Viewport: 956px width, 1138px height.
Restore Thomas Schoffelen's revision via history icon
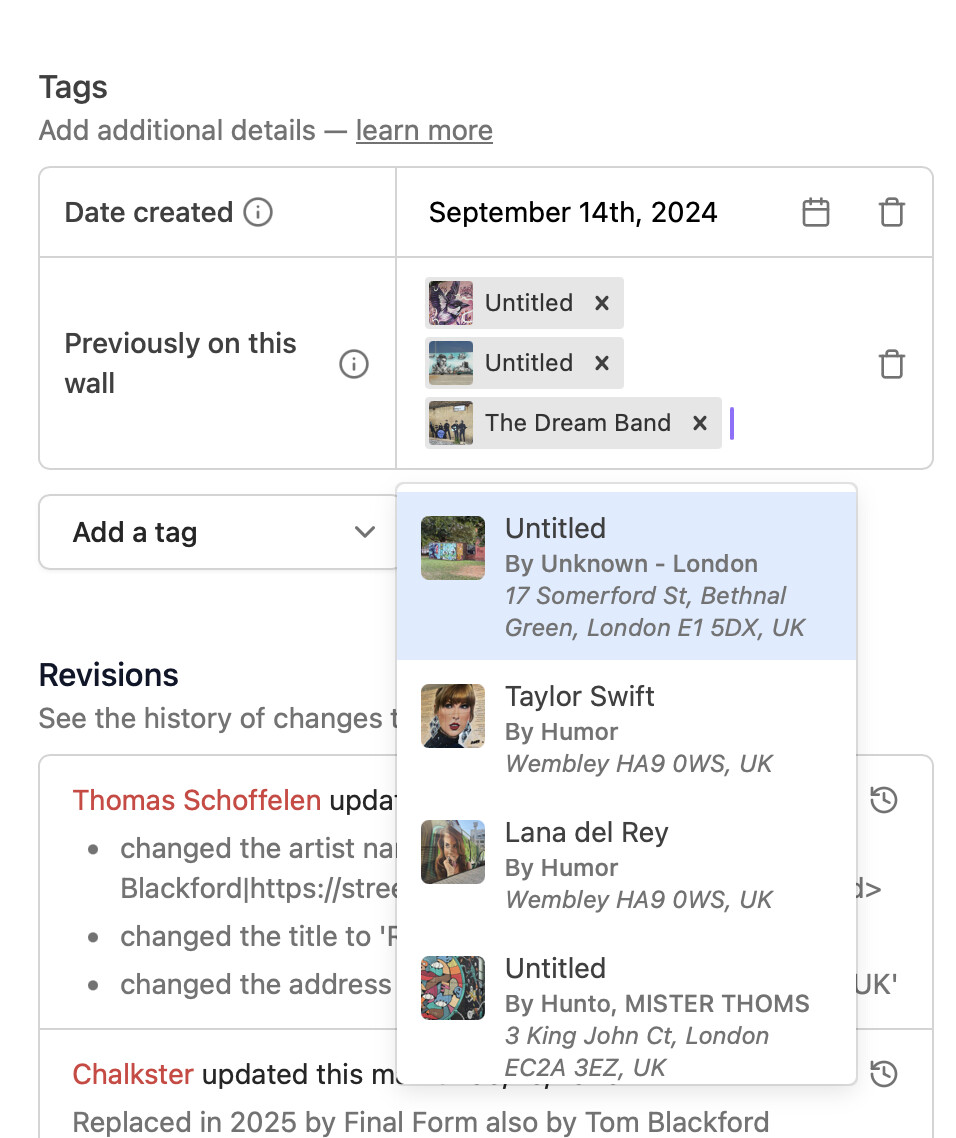click(883, 800)
